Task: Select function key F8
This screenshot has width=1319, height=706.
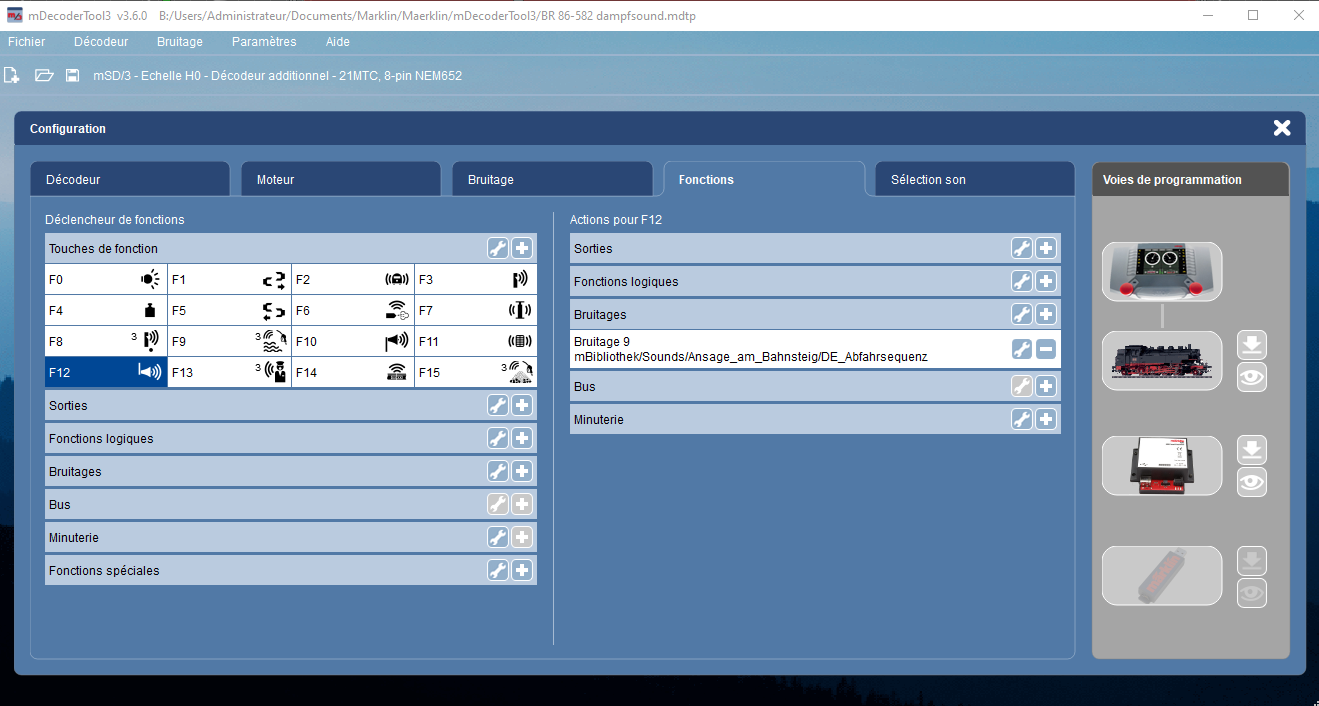Action: pyautogui.click(x=106, y=341)
